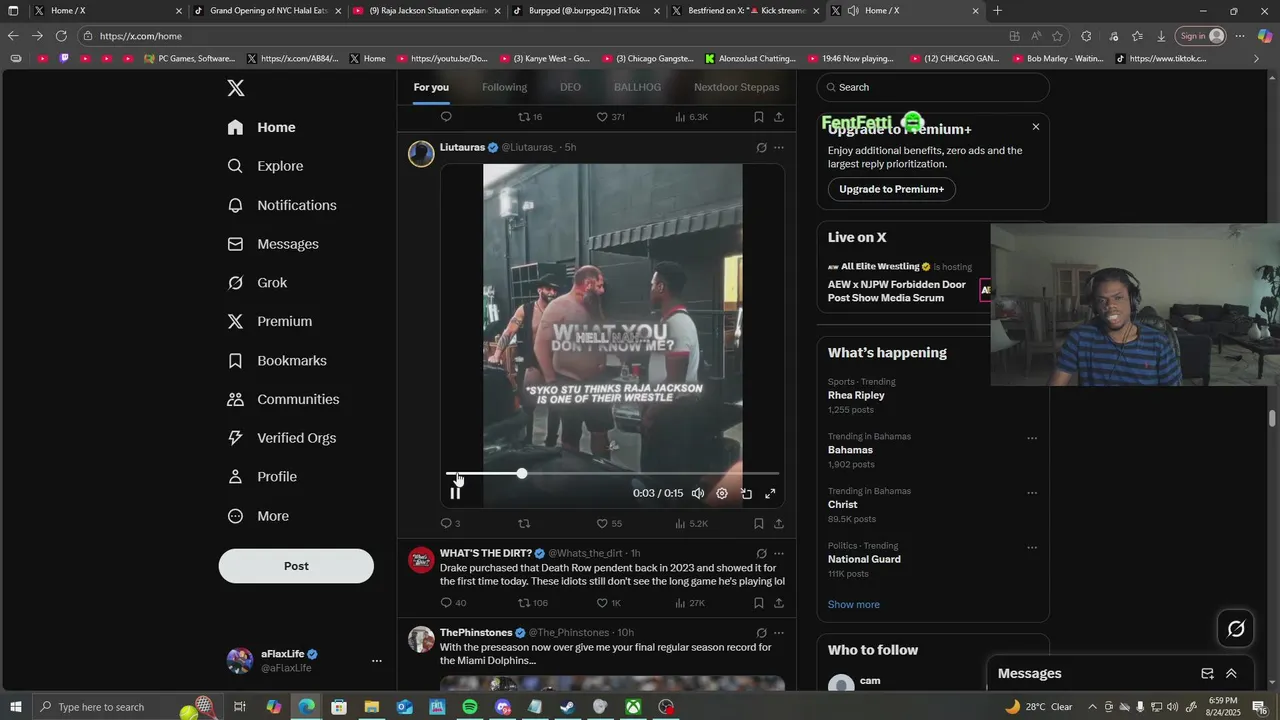The image size is (1280, 720).
Task: Switch to the DEO tab
Action: [x=570, y=87]
